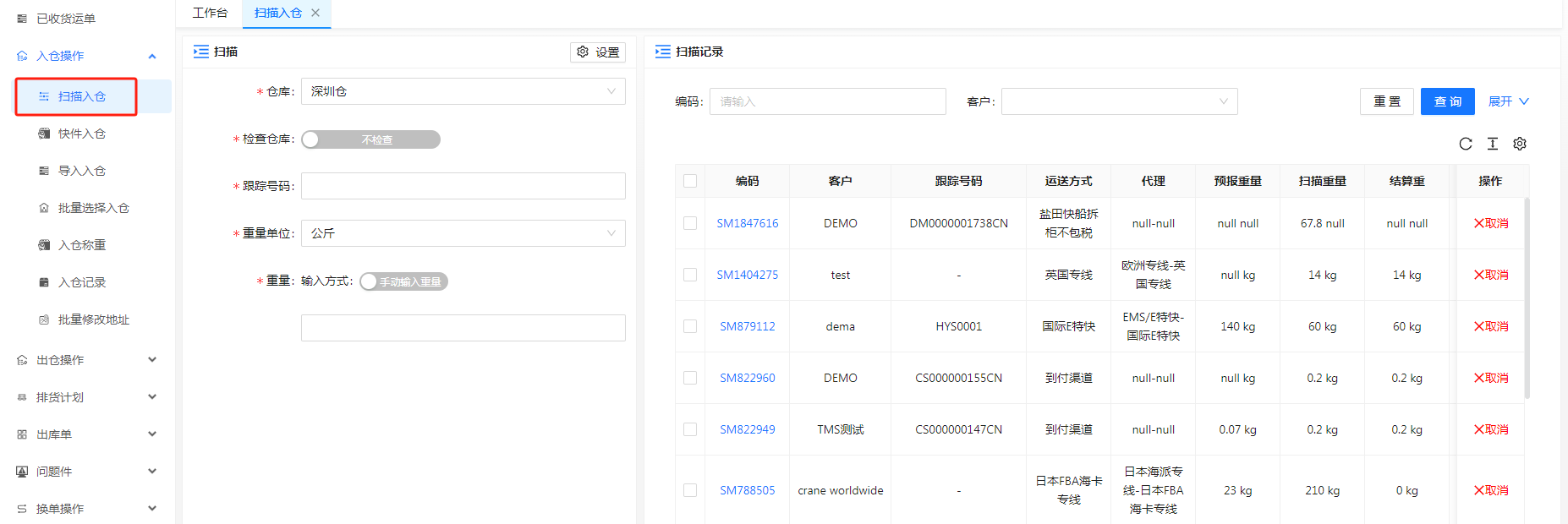The width and height of the screenshot is (1568, 524).
Task: Open the SM879112 record link
Action: click(x=747, y=326)
